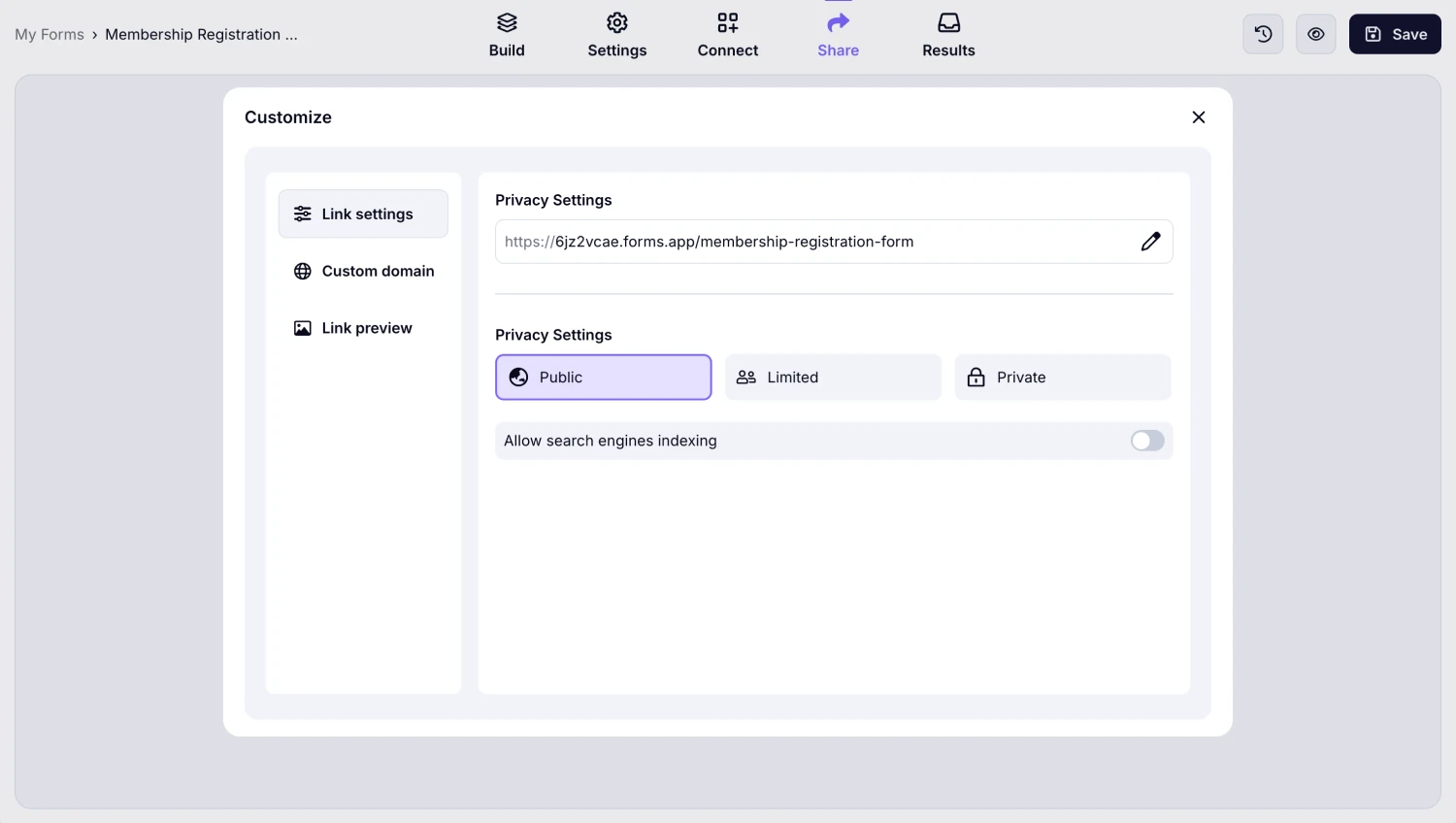The height and width of the screenshot is (823, 1456).
Task: Close the Customize dialog
Action: pos(1199,116)
